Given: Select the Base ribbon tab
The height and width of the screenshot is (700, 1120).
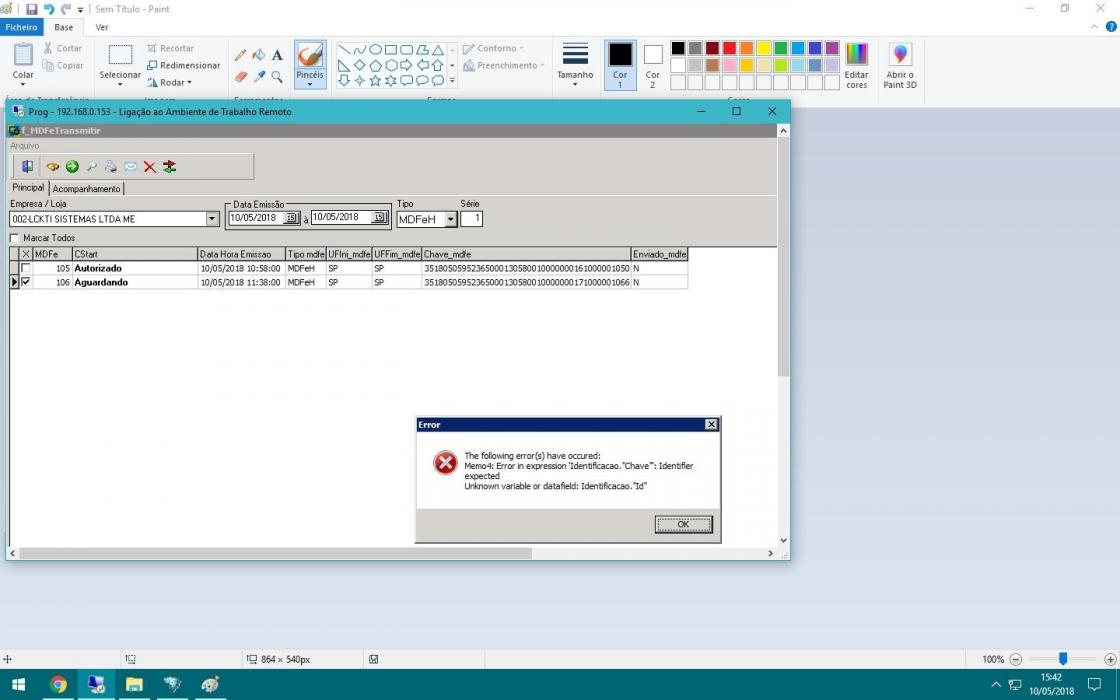Looking at the screenshot, I should [64, 27].
